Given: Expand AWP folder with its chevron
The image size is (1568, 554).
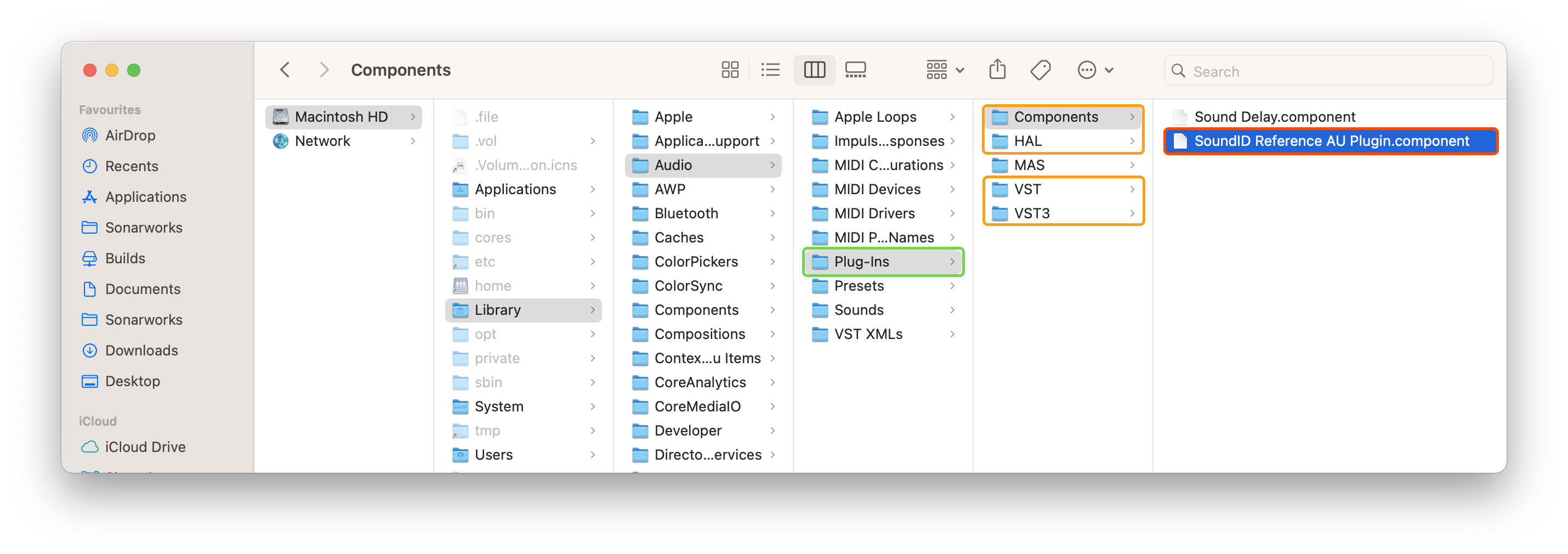Looking at the screenshot, I should (x=772, y=189).
